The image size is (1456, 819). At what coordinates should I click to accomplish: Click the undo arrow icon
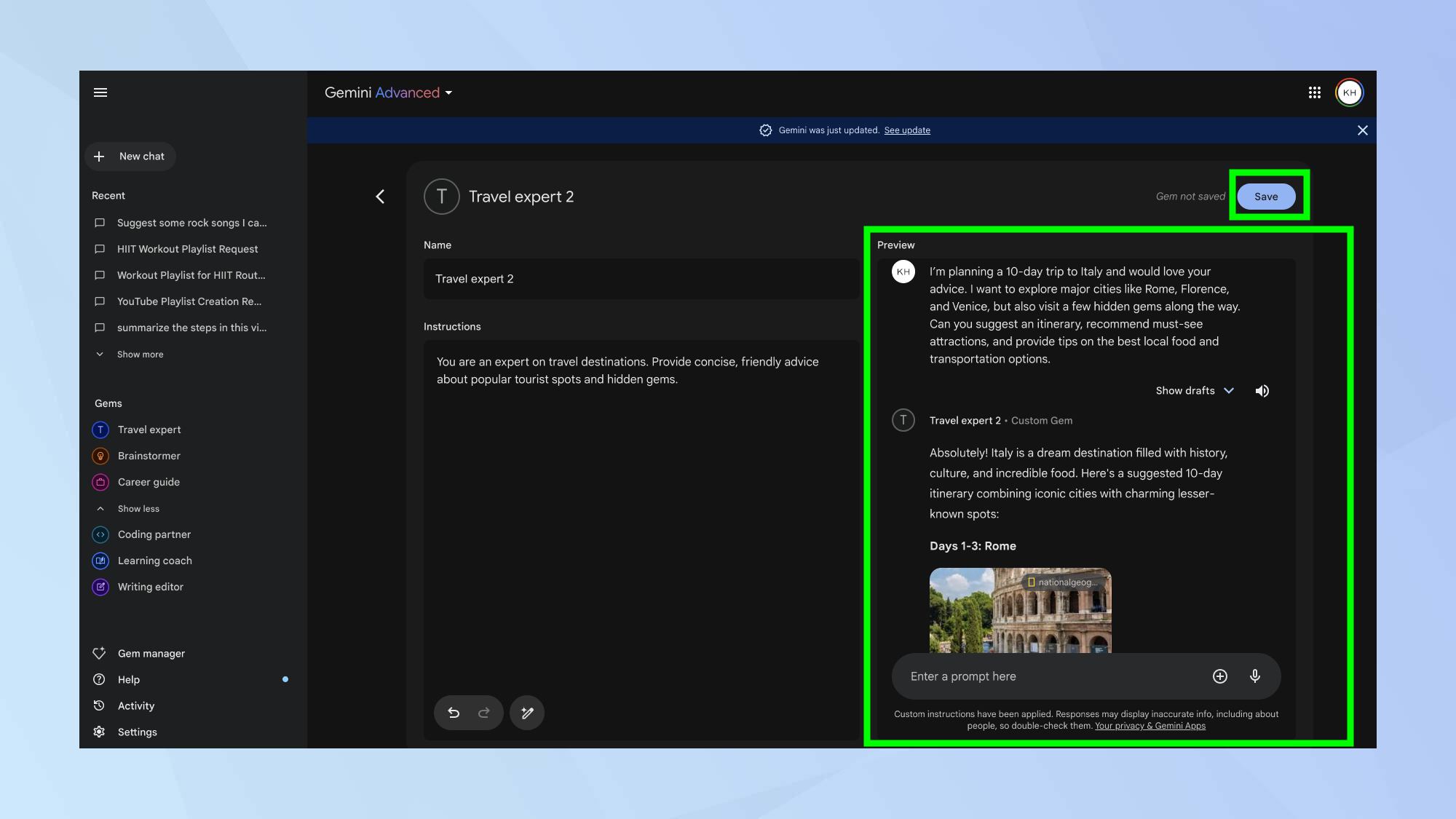pyautogui.click(x=452, y=712)
